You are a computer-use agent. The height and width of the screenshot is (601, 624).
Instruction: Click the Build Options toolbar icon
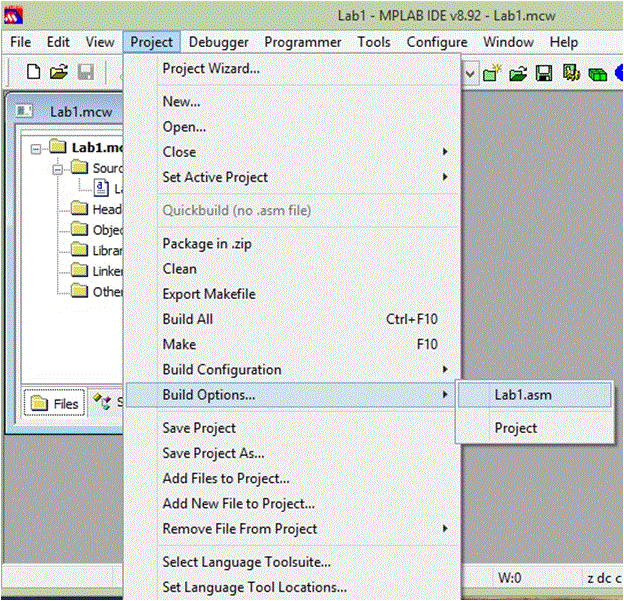tap(571, 73)
